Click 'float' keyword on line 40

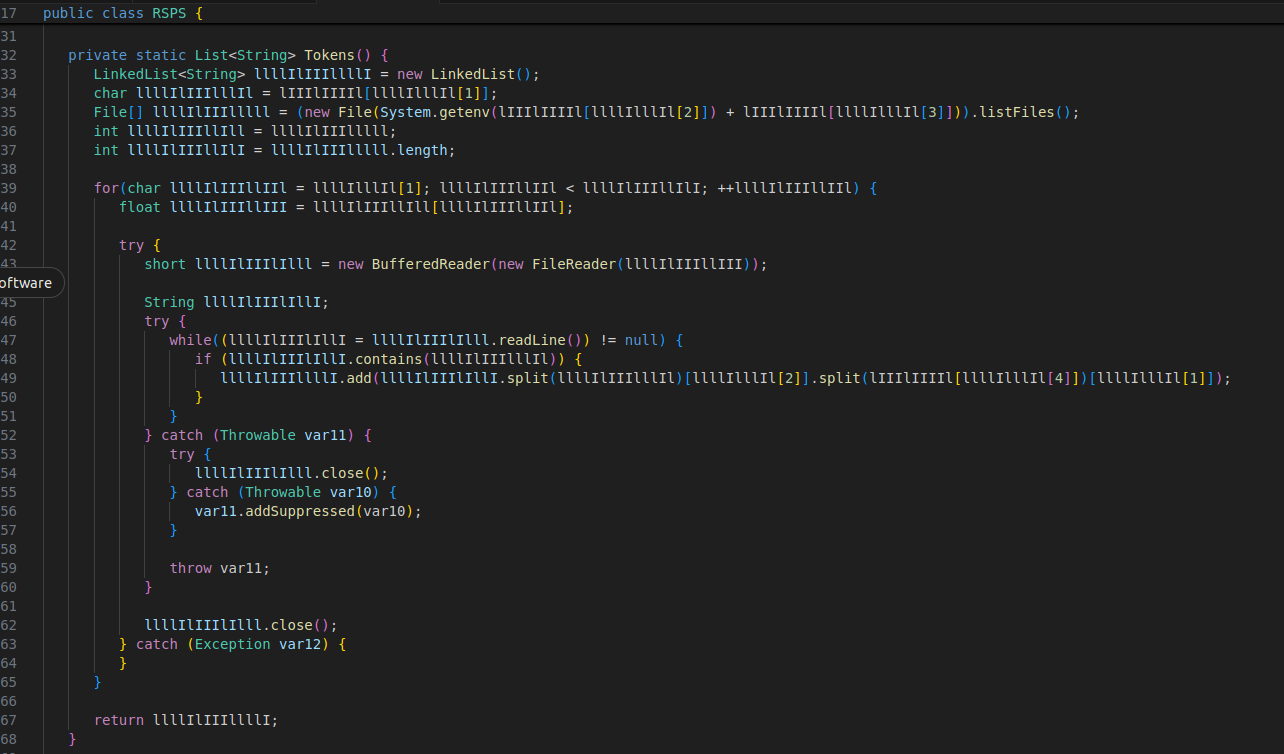coord(140,207)
